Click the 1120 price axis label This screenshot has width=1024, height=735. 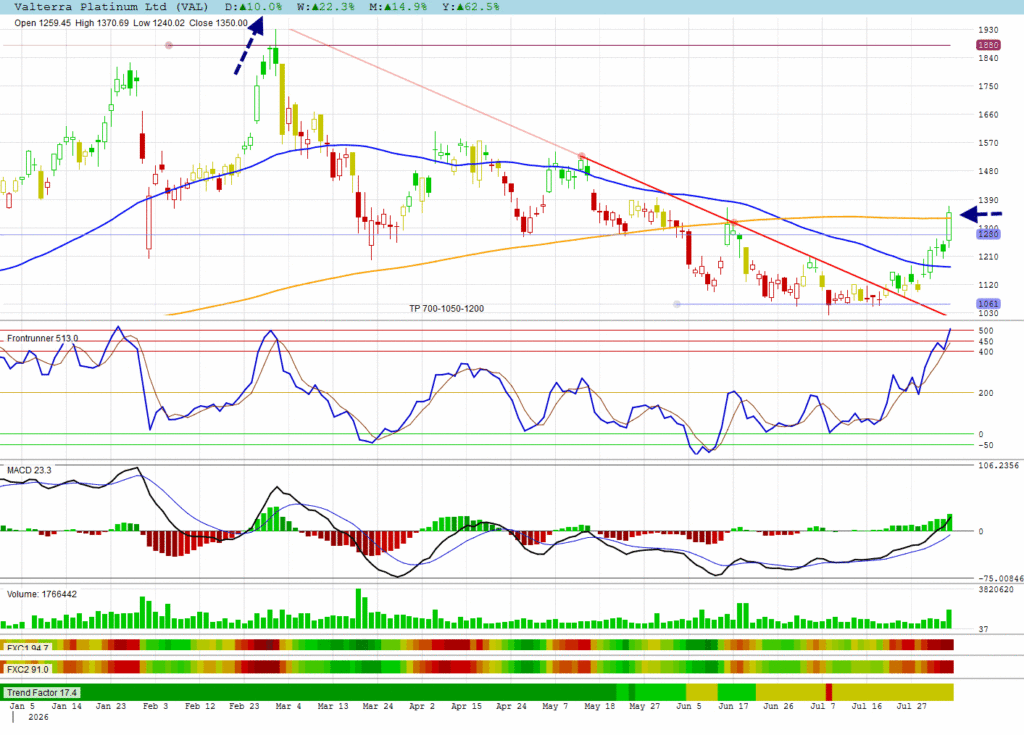tap(988, 285)
